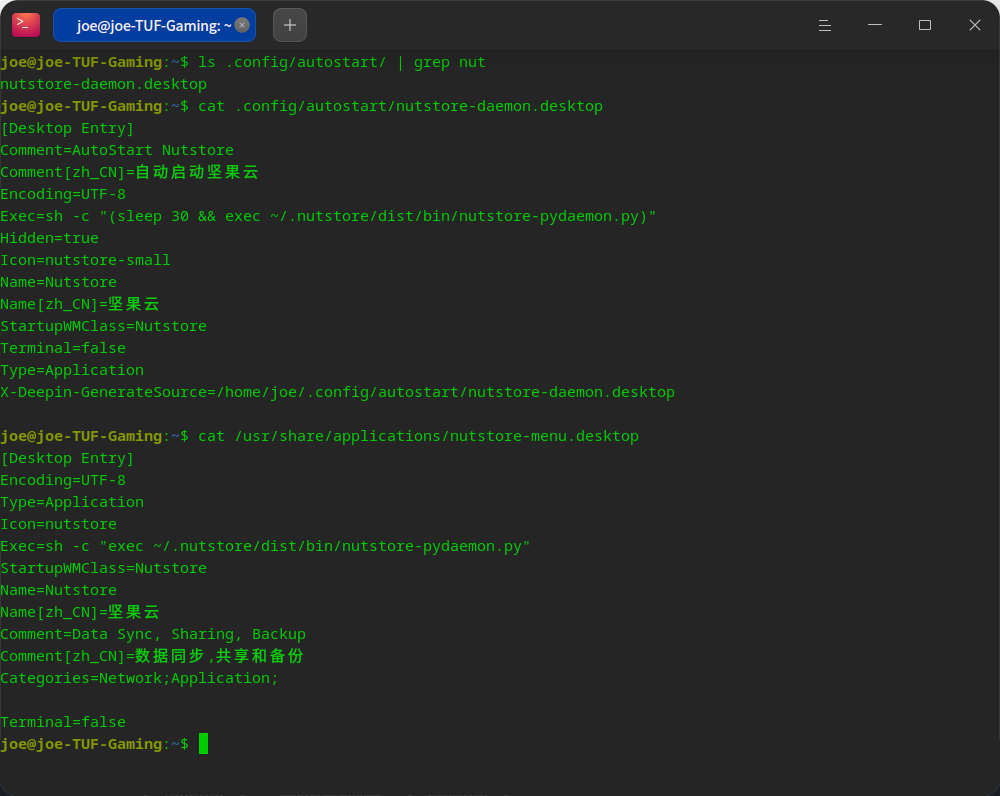Click the 'cat .config/autostart/nutstore-daemon.desktop' command
This screenshot has width=1000, height=796.
coord(401,107)
